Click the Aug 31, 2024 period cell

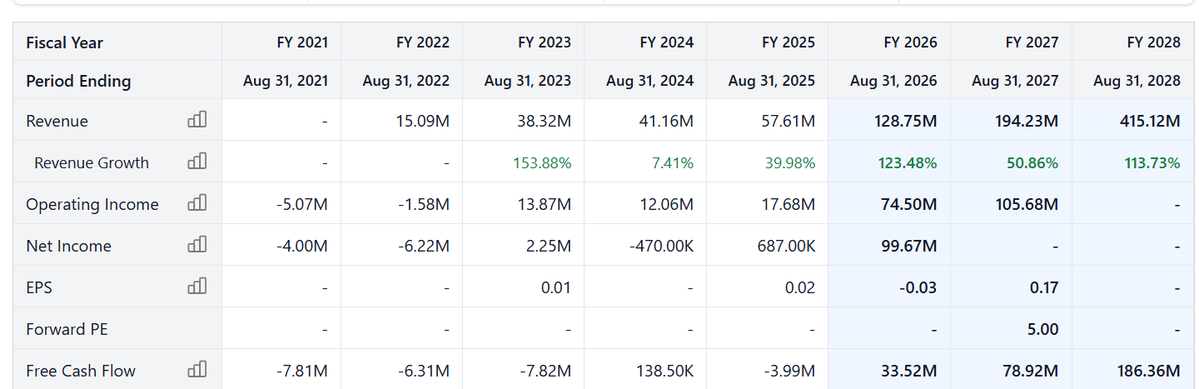click(650, 81)
